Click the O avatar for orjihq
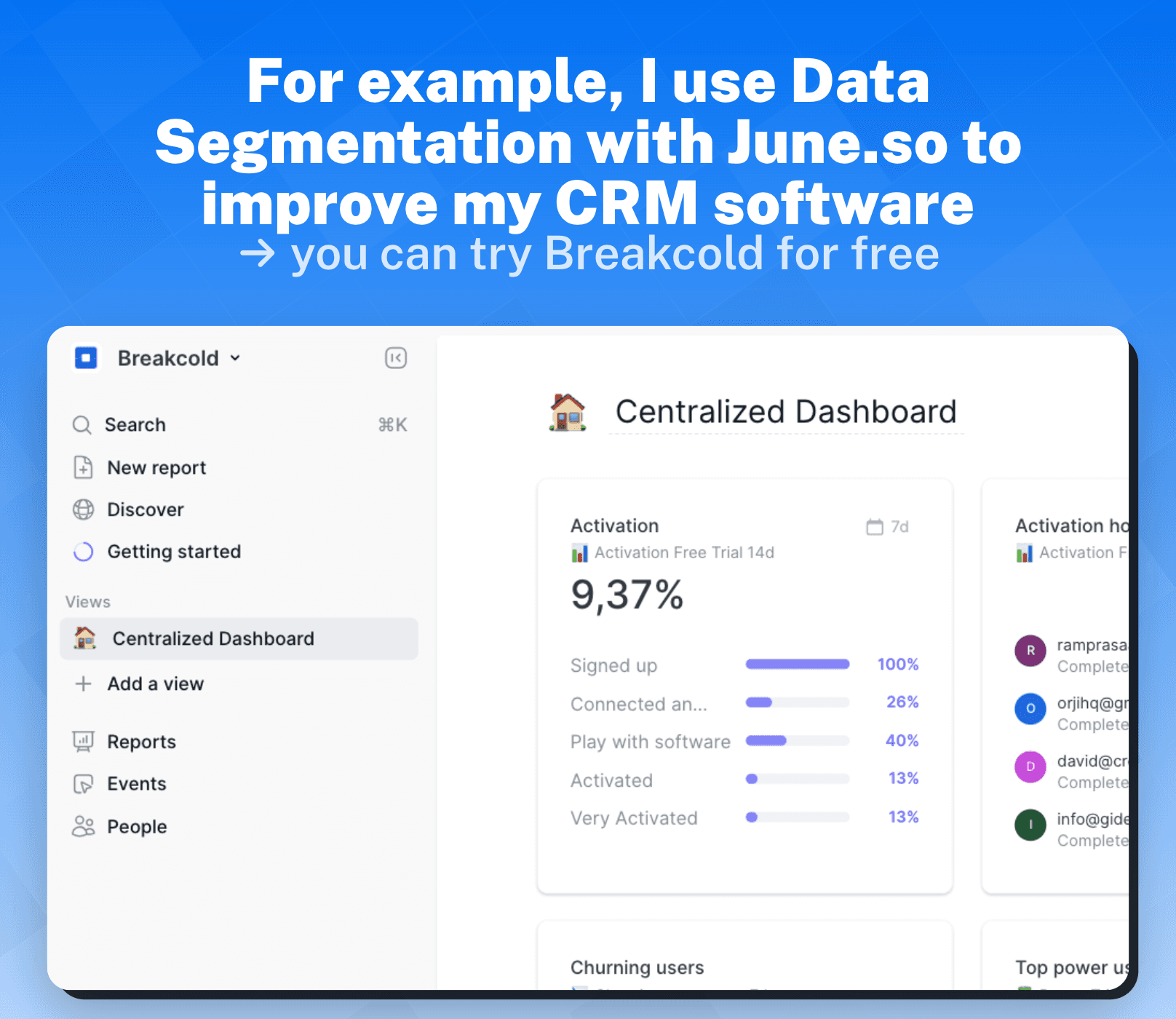This screenshot has height=1019, width=1176. coord(1030,708)
